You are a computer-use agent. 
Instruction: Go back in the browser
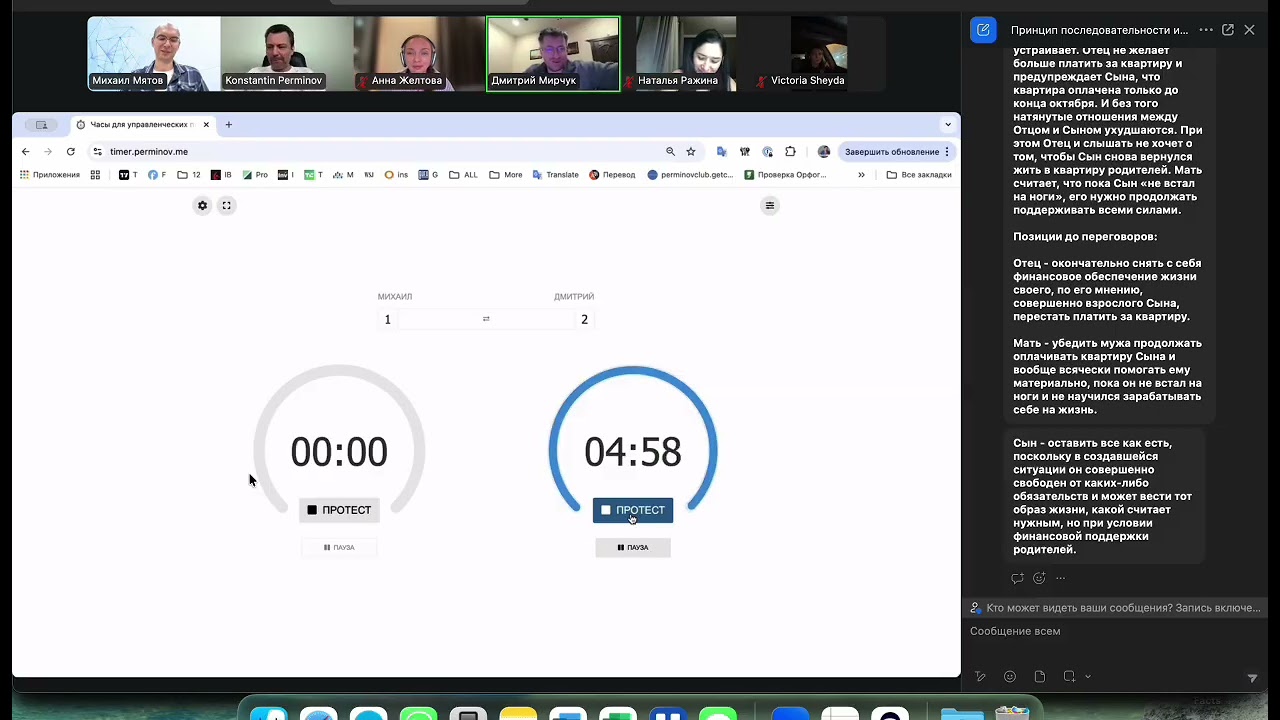tap(26, 152)
